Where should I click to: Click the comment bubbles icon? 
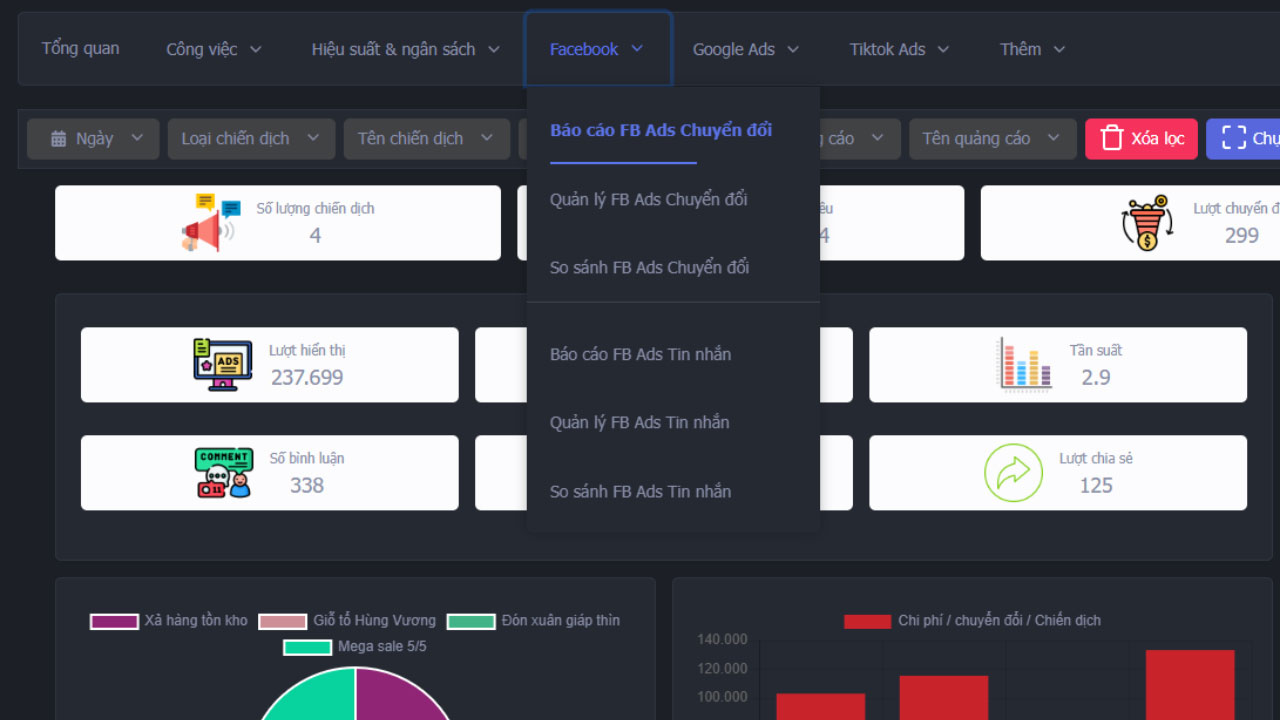point(223,473)
